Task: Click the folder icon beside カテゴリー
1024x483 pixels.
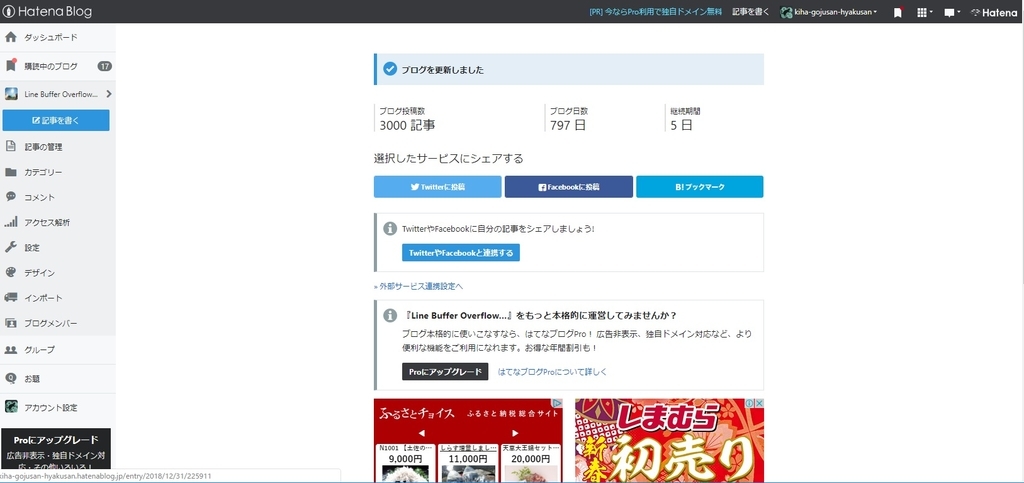Action: (10, 172)
